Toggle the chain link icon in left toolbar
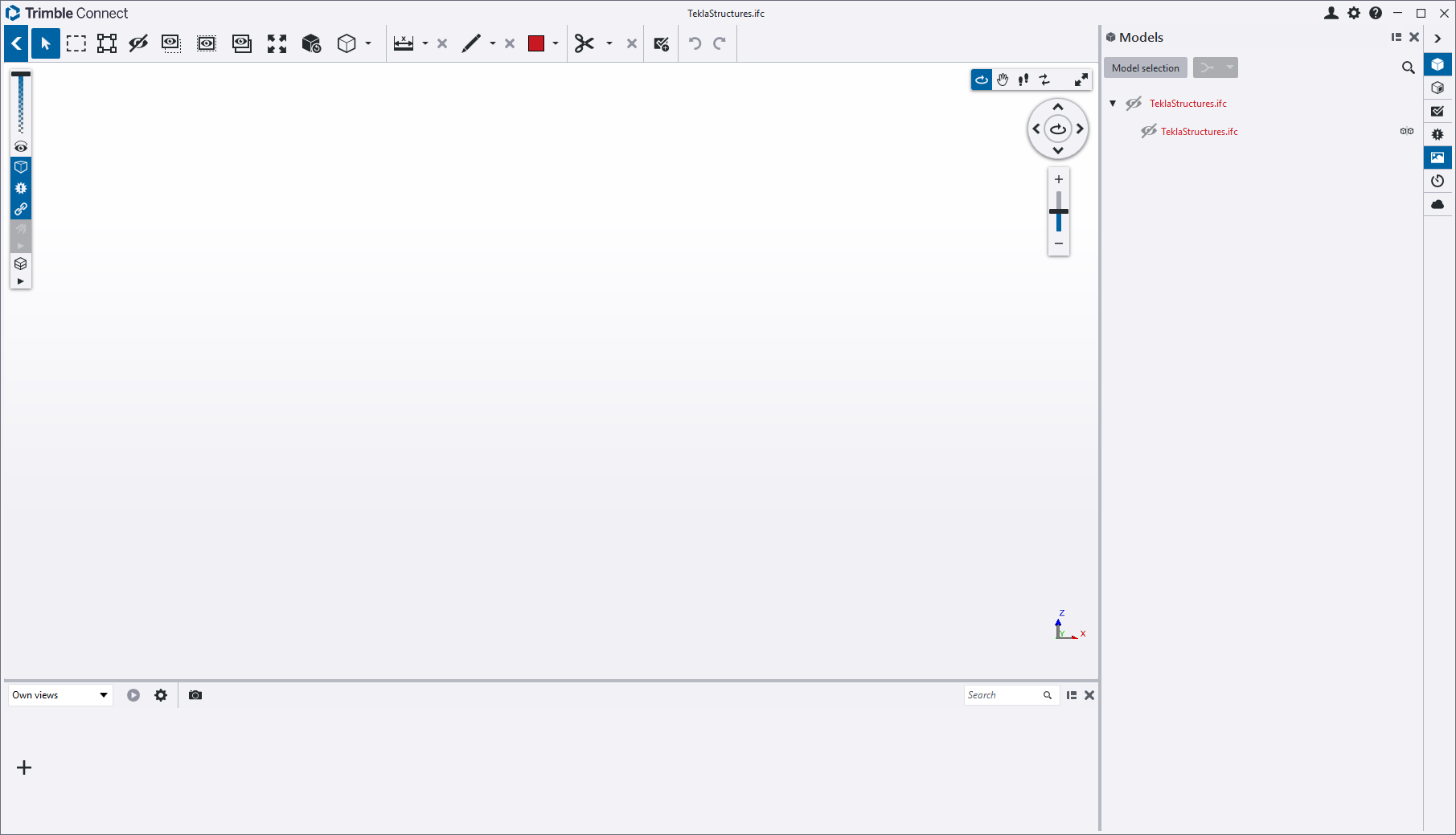The width and height of the screenshot is (1456, 835). point(21,209)
